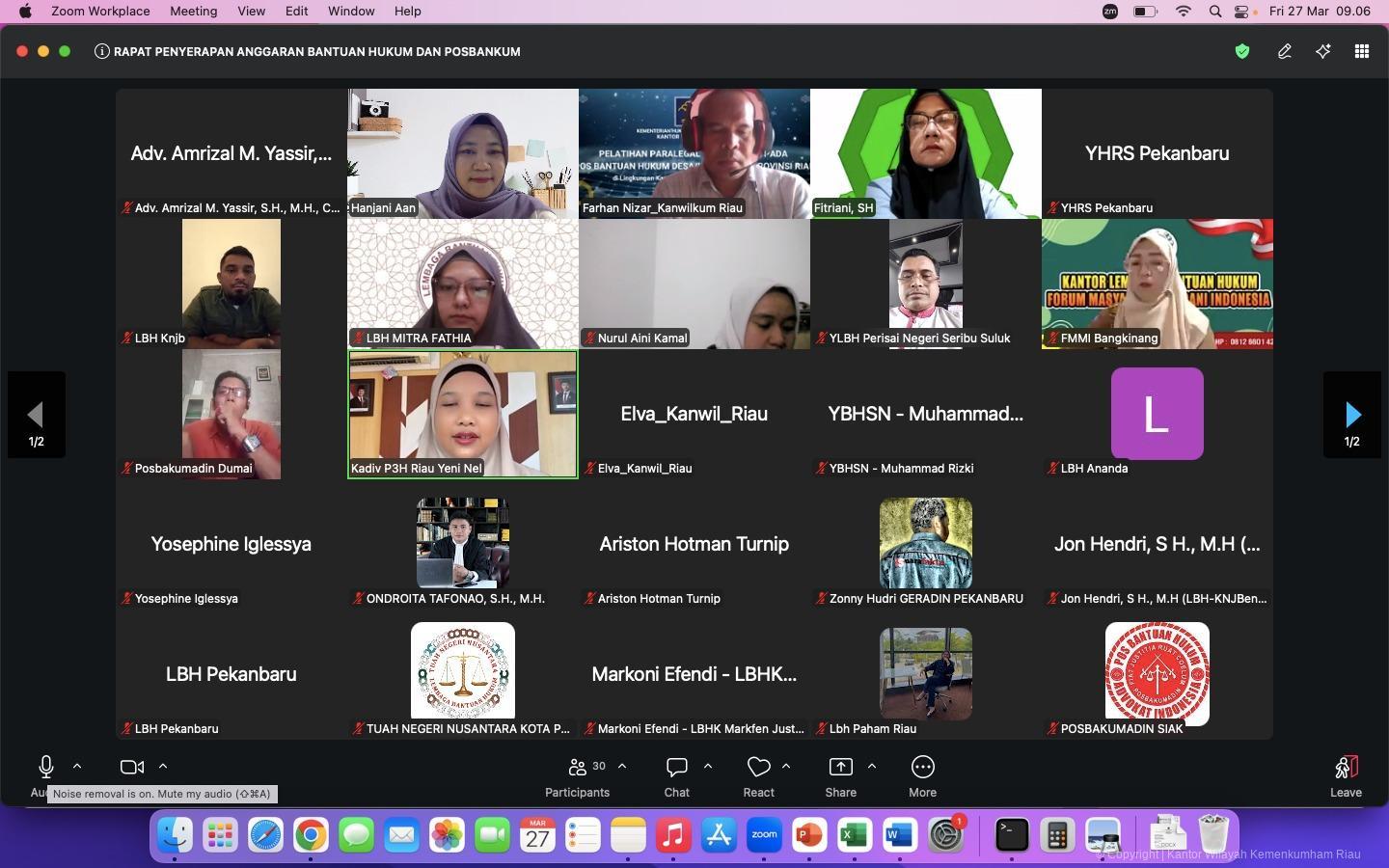The image size is (1389, 868).
Task: Open the View menu in menu bar
Action: tap(251, 12)
